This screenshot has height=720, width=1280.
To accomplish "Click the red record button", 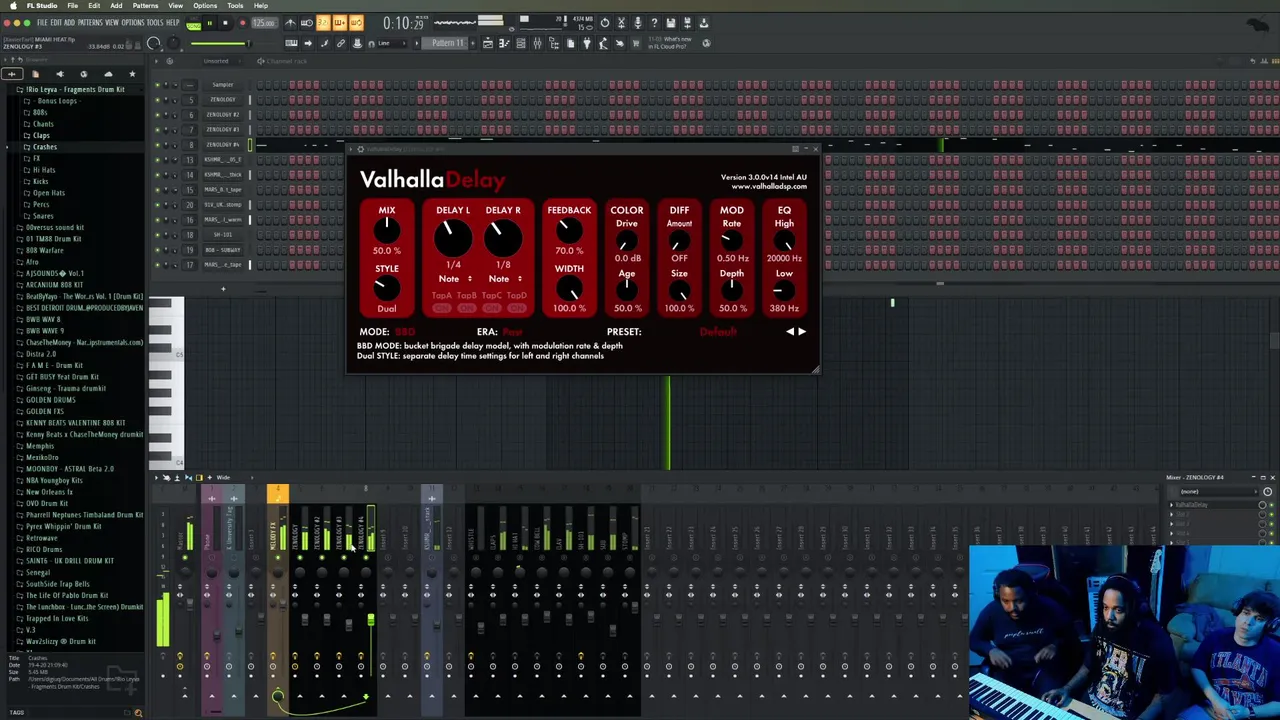I will [242, 23].
